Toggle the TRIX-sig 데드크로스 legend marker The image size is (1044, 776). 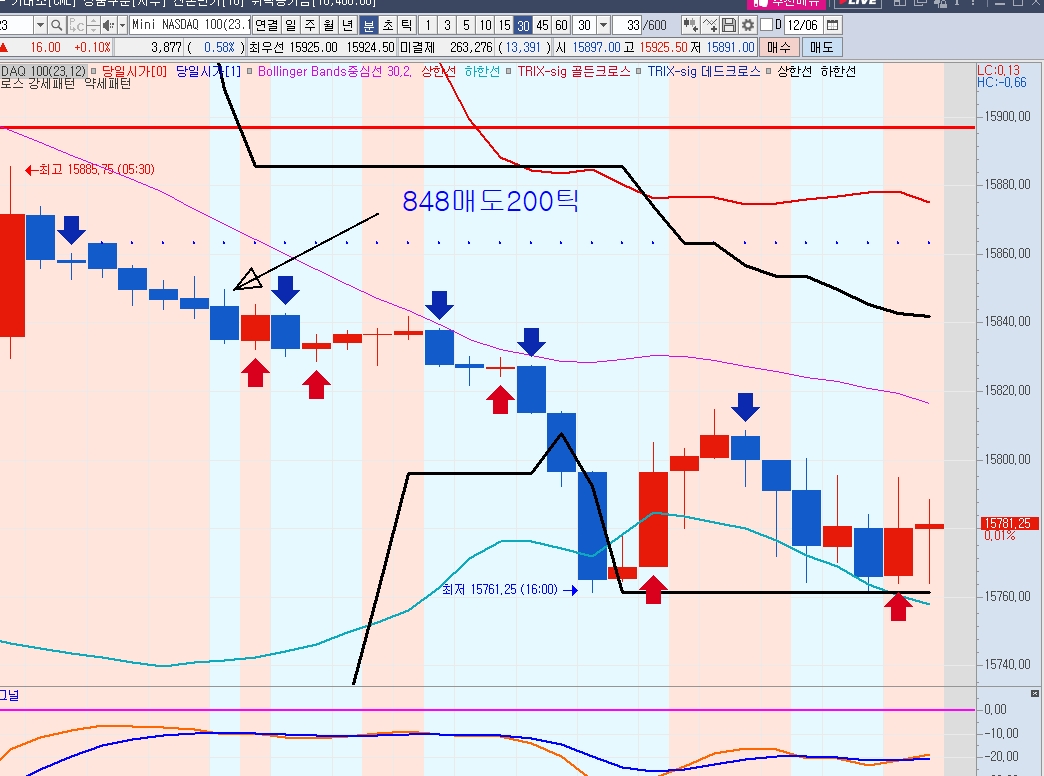(x=639, y=72)
